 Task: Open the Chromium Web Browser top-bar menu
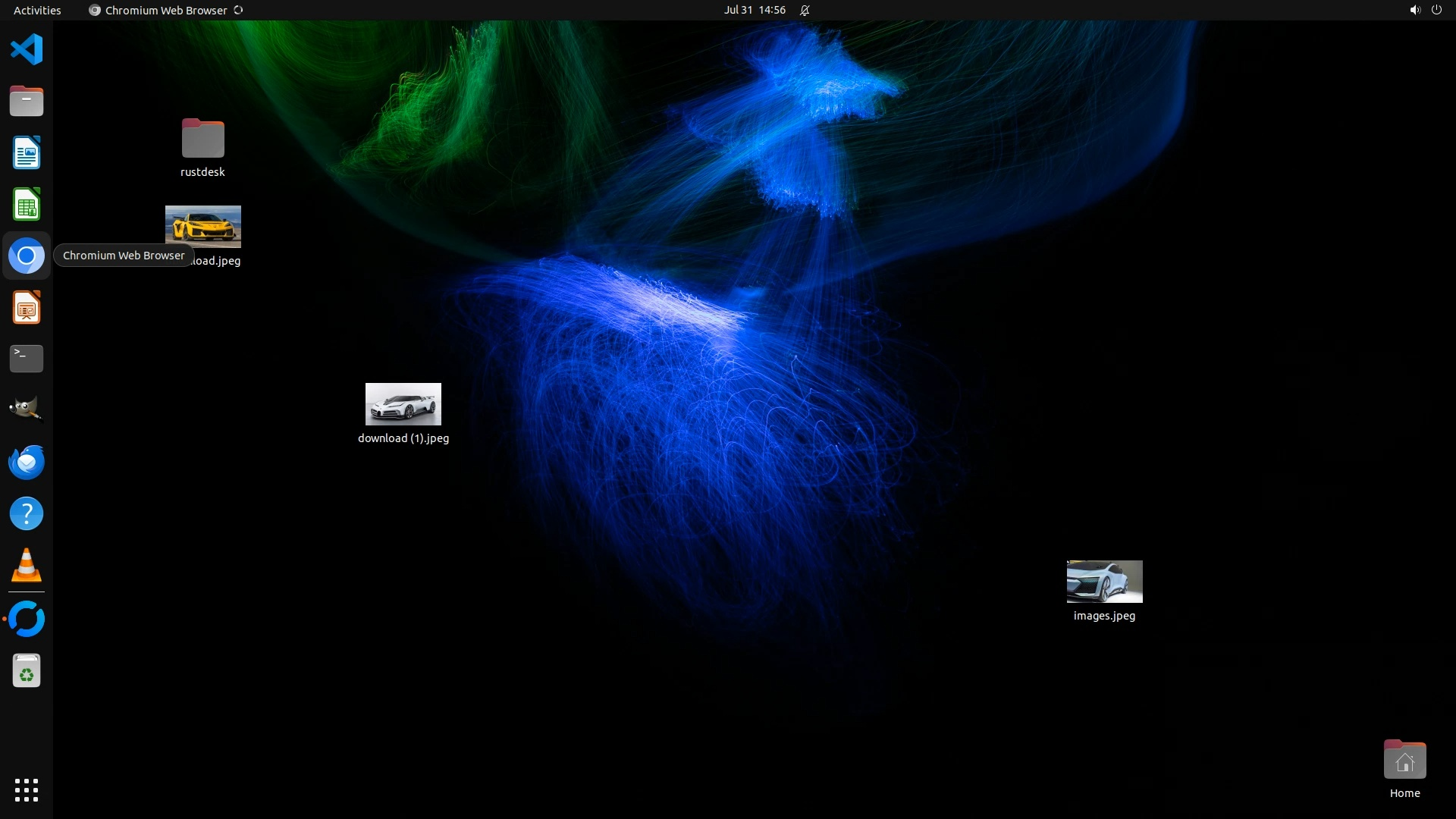tap(165, 10)
